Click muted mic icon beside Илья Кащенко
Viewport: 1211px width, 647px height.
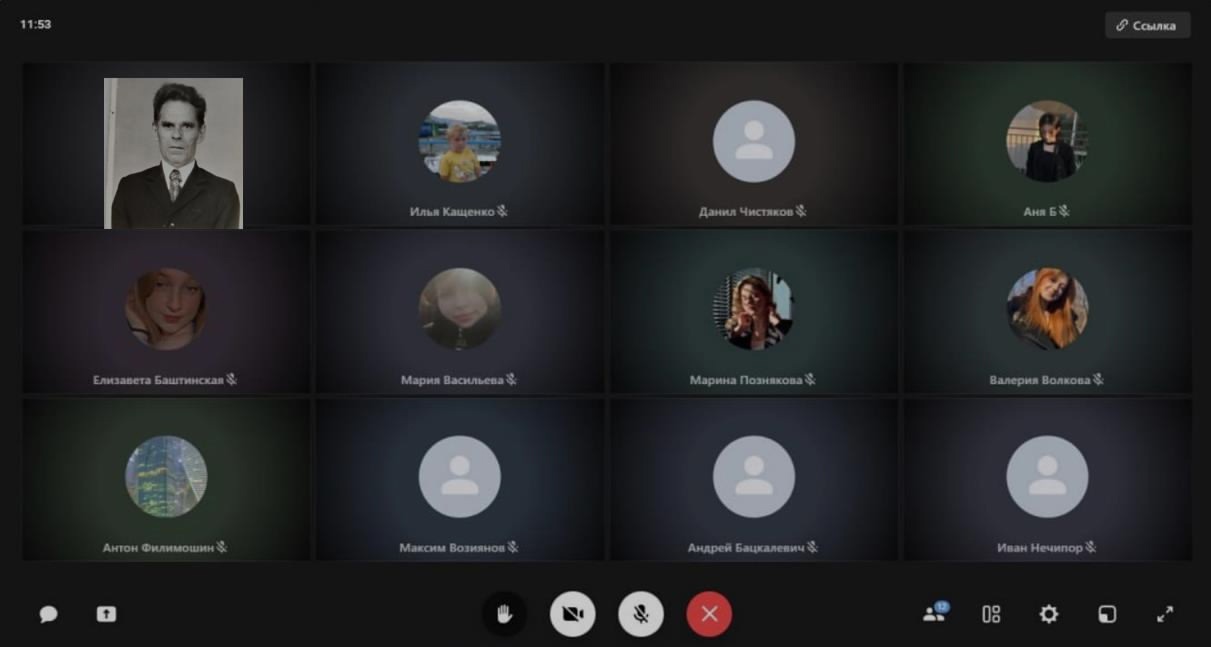[x=503, y=212]
